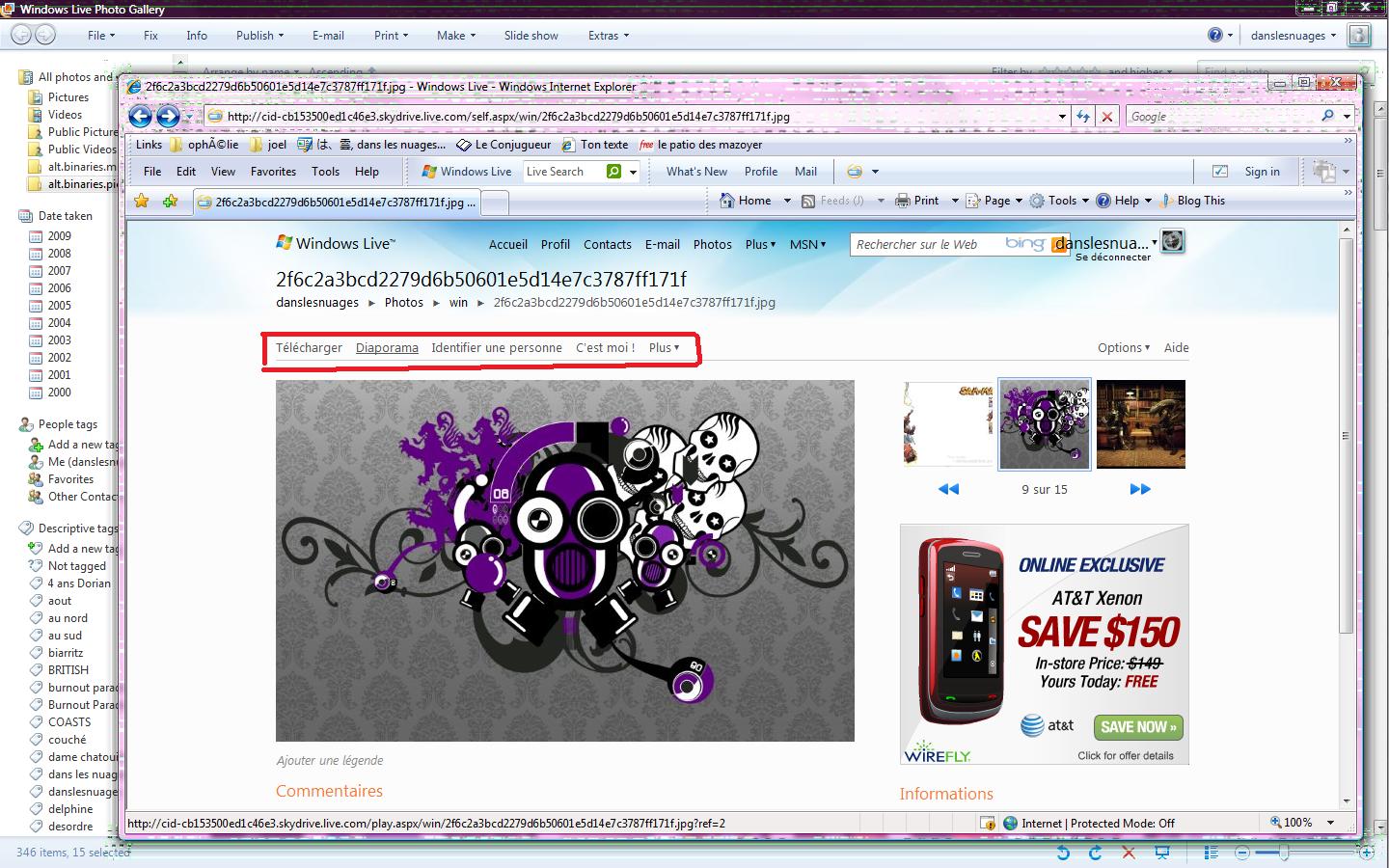Show the next thumbnails with the double-right arrow
Screen dimensions: 1389x868
pos(1140,489)
